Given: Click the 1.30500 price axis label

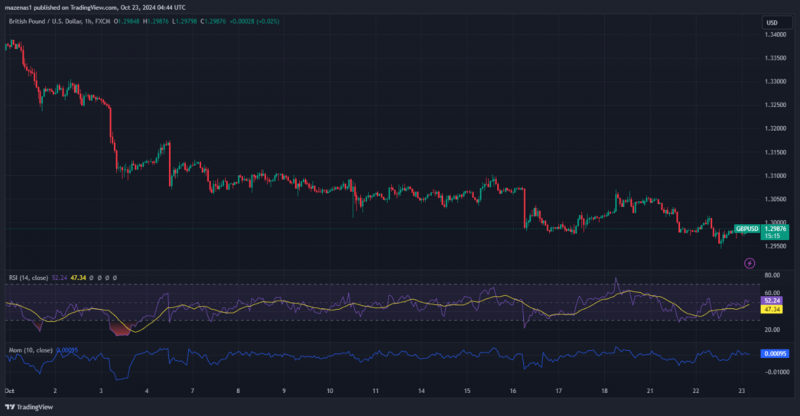Looking at the screenshot, I should point(775,199).
